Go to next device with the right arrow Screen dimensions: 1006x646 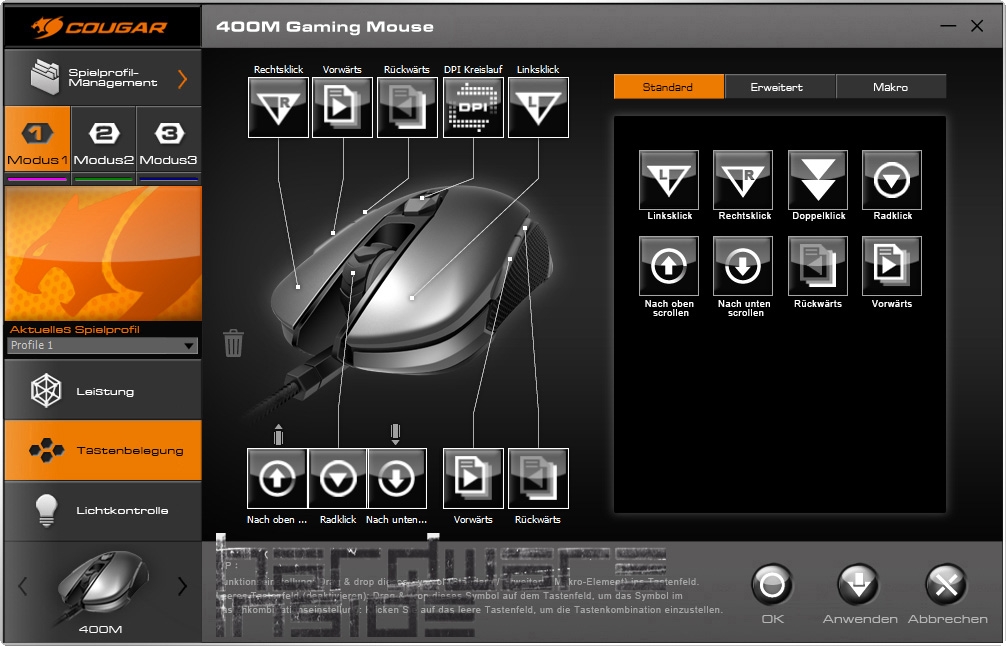[182, 586]
